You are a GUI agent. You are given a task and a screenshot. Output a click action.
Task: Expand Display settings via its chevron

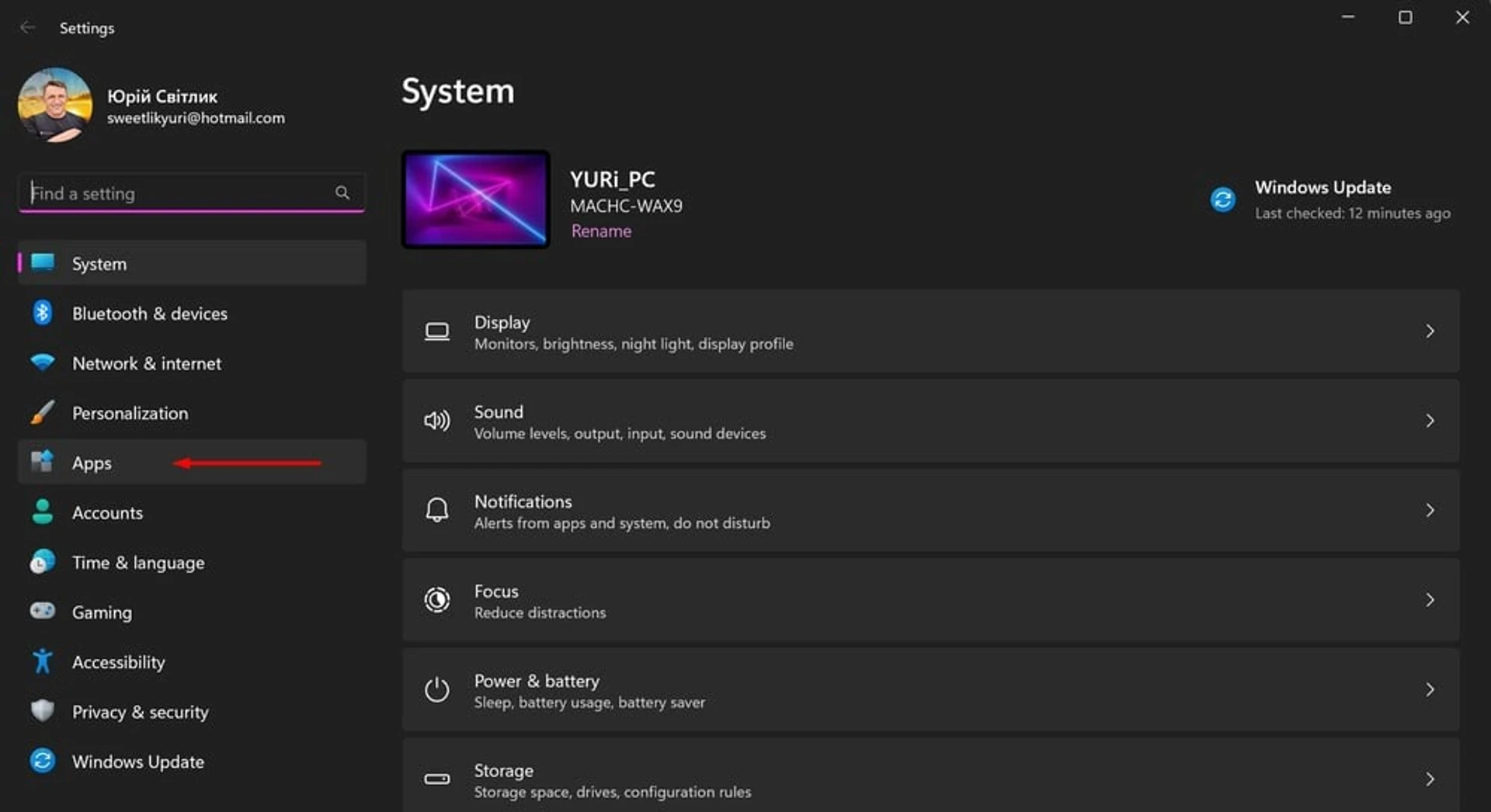[1430, 331]
